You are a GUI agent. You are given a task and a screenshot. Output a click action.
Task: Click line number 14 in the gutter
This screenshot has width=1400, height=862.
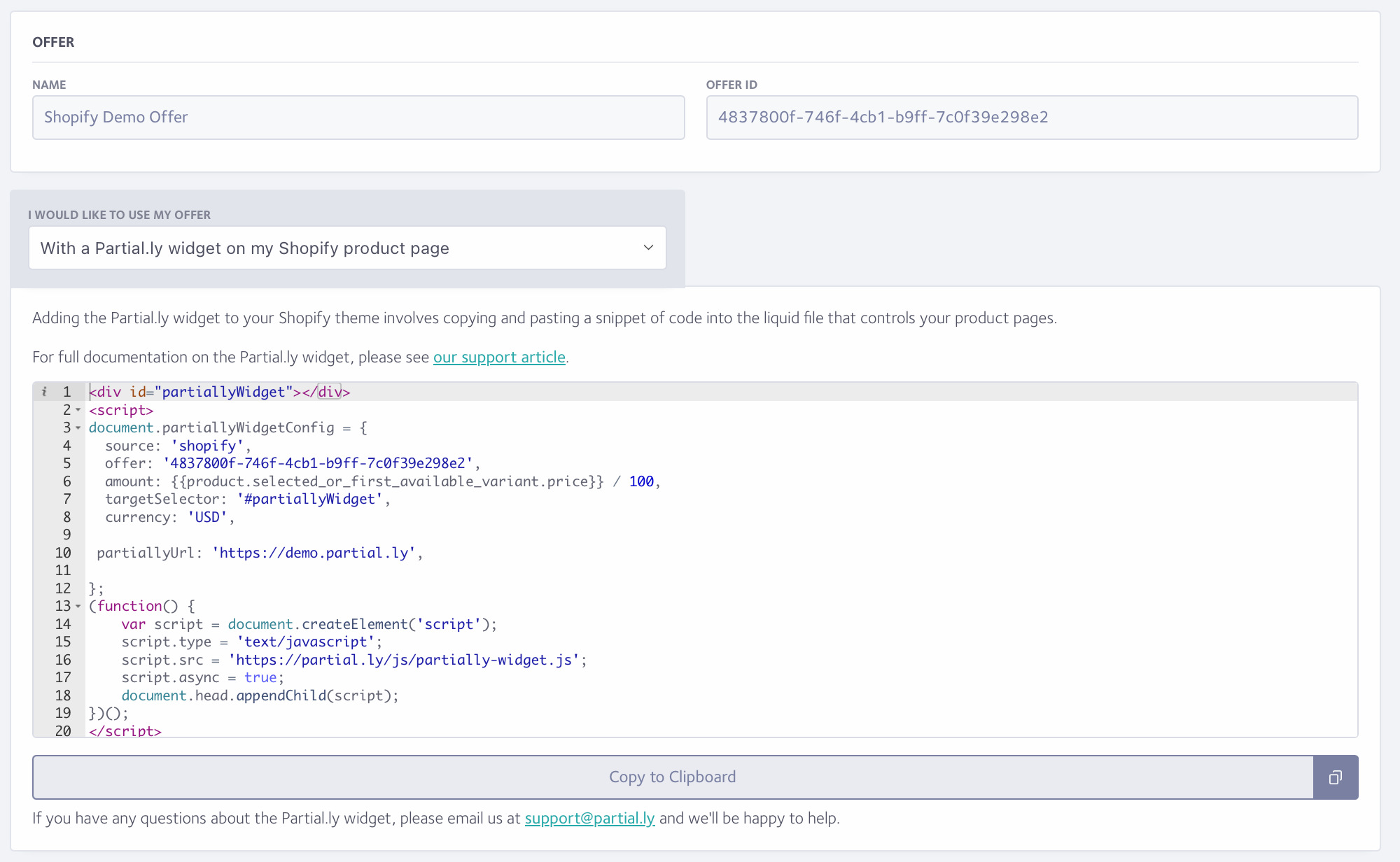63,624
